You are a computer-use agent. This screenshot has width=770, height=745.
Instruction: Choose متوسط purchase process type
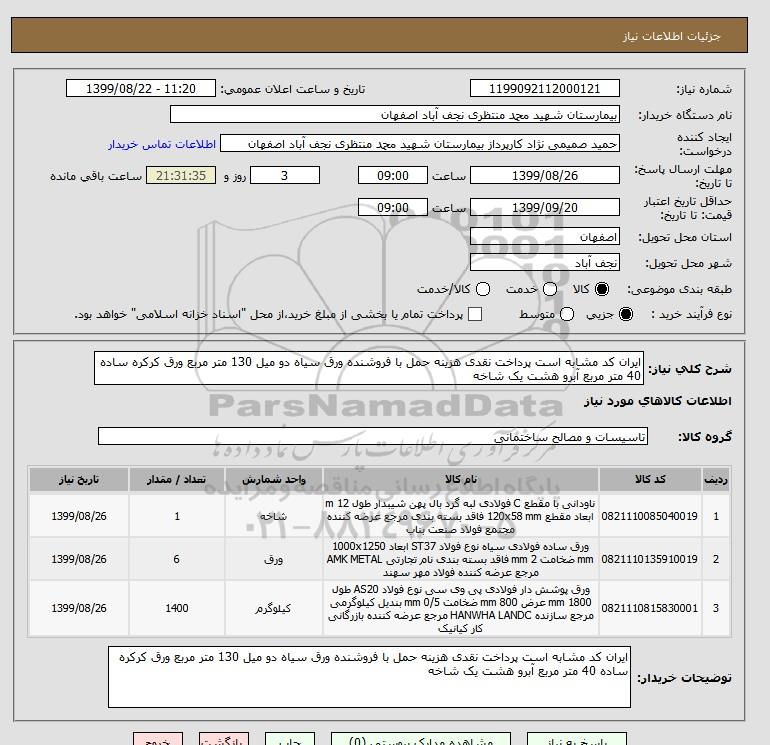pyautogui.click(x=567, y=314)
